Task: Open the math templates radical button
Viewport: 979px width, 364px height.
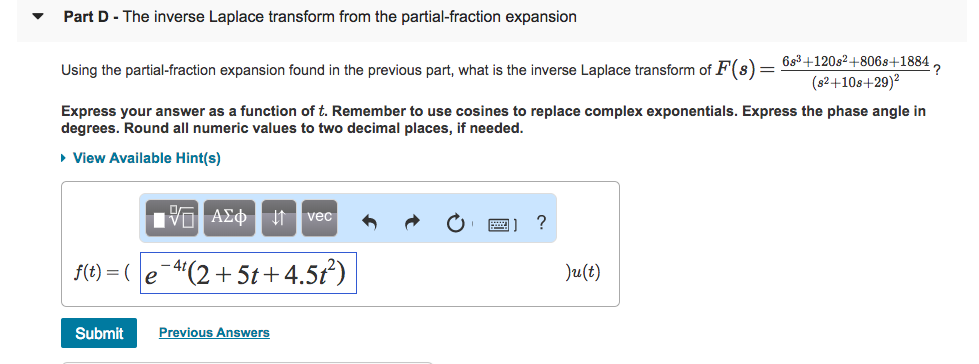Action: pos(172,218)
